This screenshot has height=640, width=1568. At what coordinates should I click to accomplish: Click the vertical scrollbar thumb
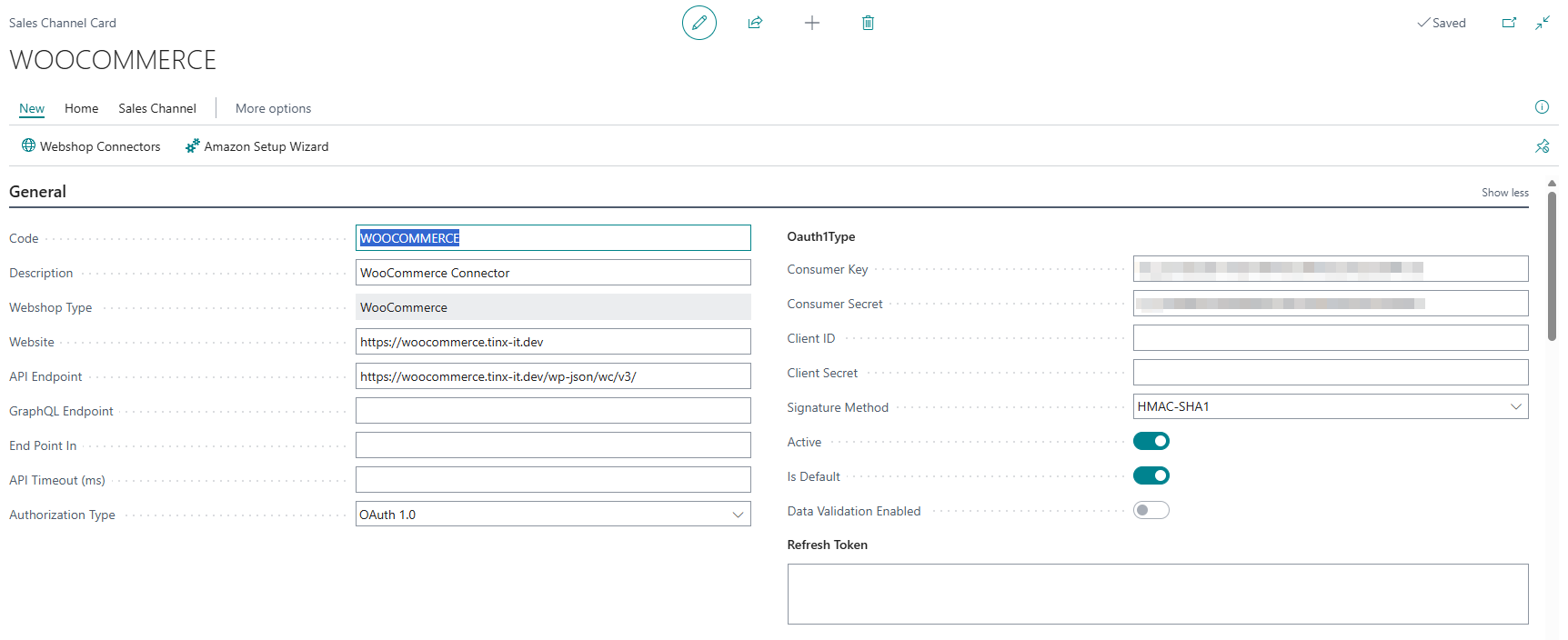pyautogui.click(x=1552, y=265)
